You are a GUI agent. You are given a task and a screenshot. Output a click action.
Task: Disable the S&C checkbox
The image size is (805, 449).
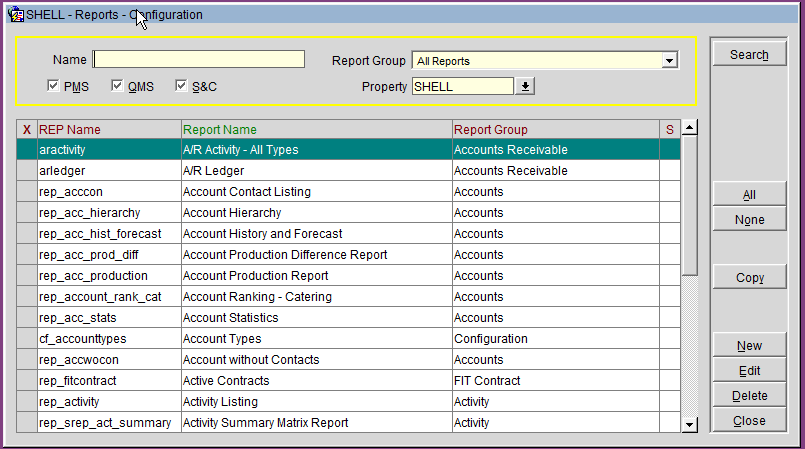click(181, 87)
